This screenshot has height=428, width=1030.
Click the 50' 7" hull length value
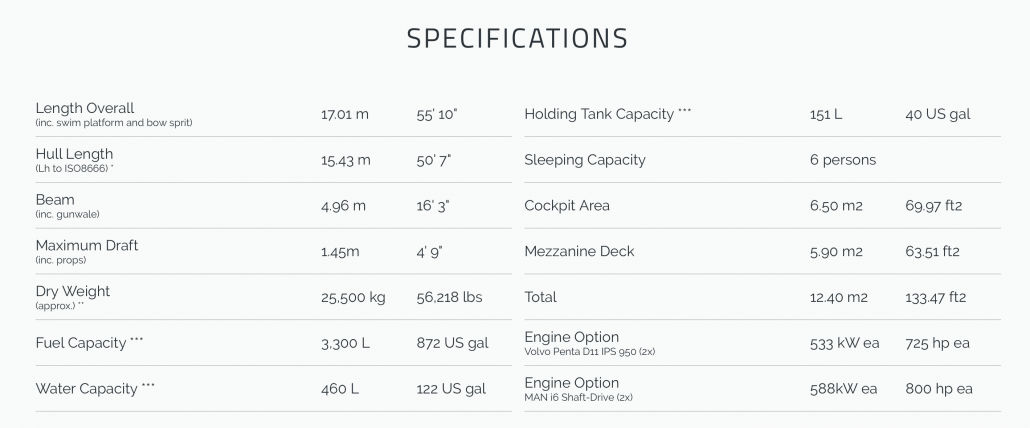point(434,160)
